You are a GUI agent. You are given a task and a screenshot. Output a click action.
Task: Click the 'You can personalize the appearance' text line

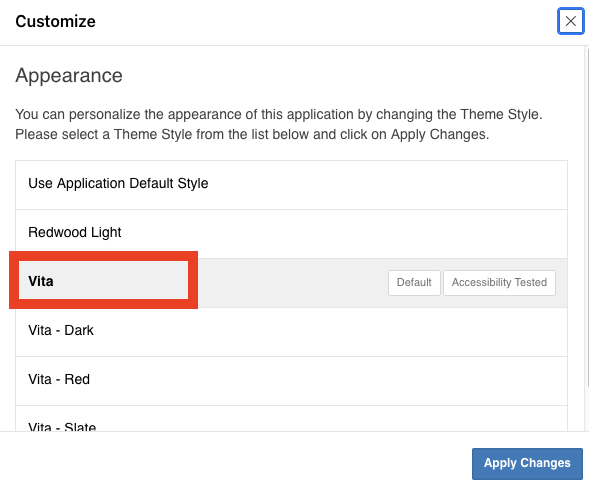(x=279, y=114)
